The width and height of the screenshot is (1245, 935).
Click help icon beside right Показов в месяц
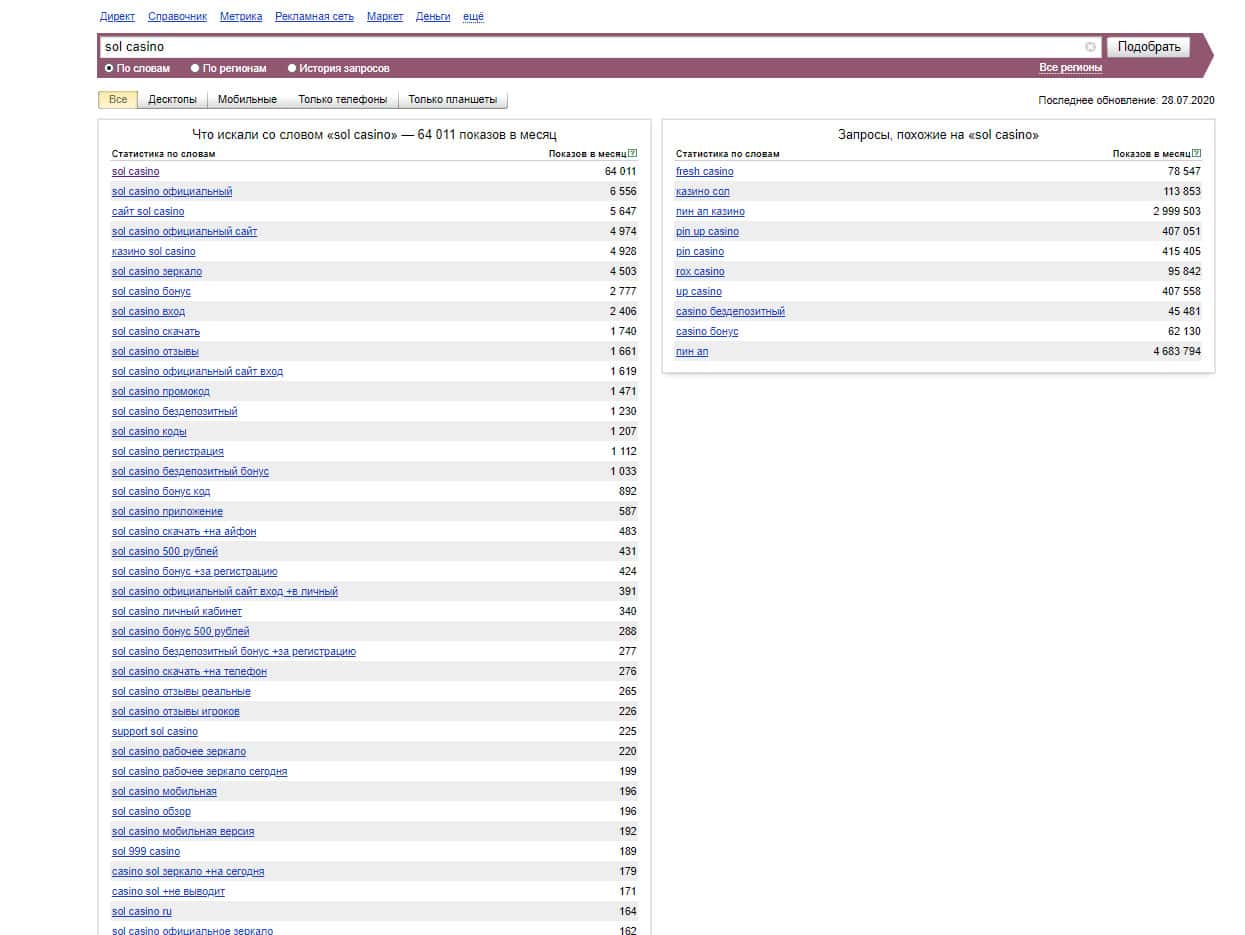[x=1197, y=154]
